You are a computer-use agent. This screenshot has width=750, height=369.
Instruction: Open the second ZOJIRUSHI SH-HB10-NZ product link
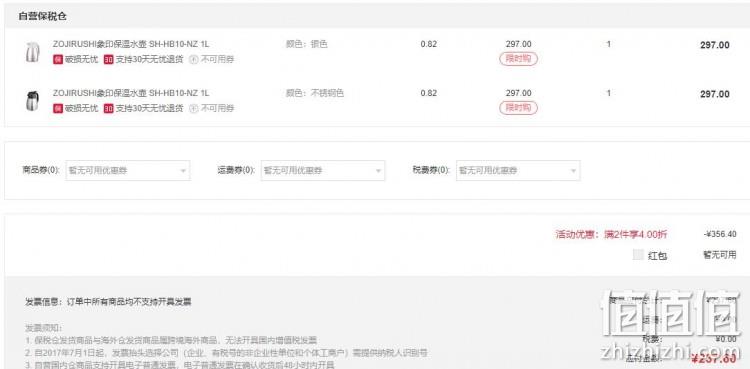pyautogui.click(x=131, y=93)
